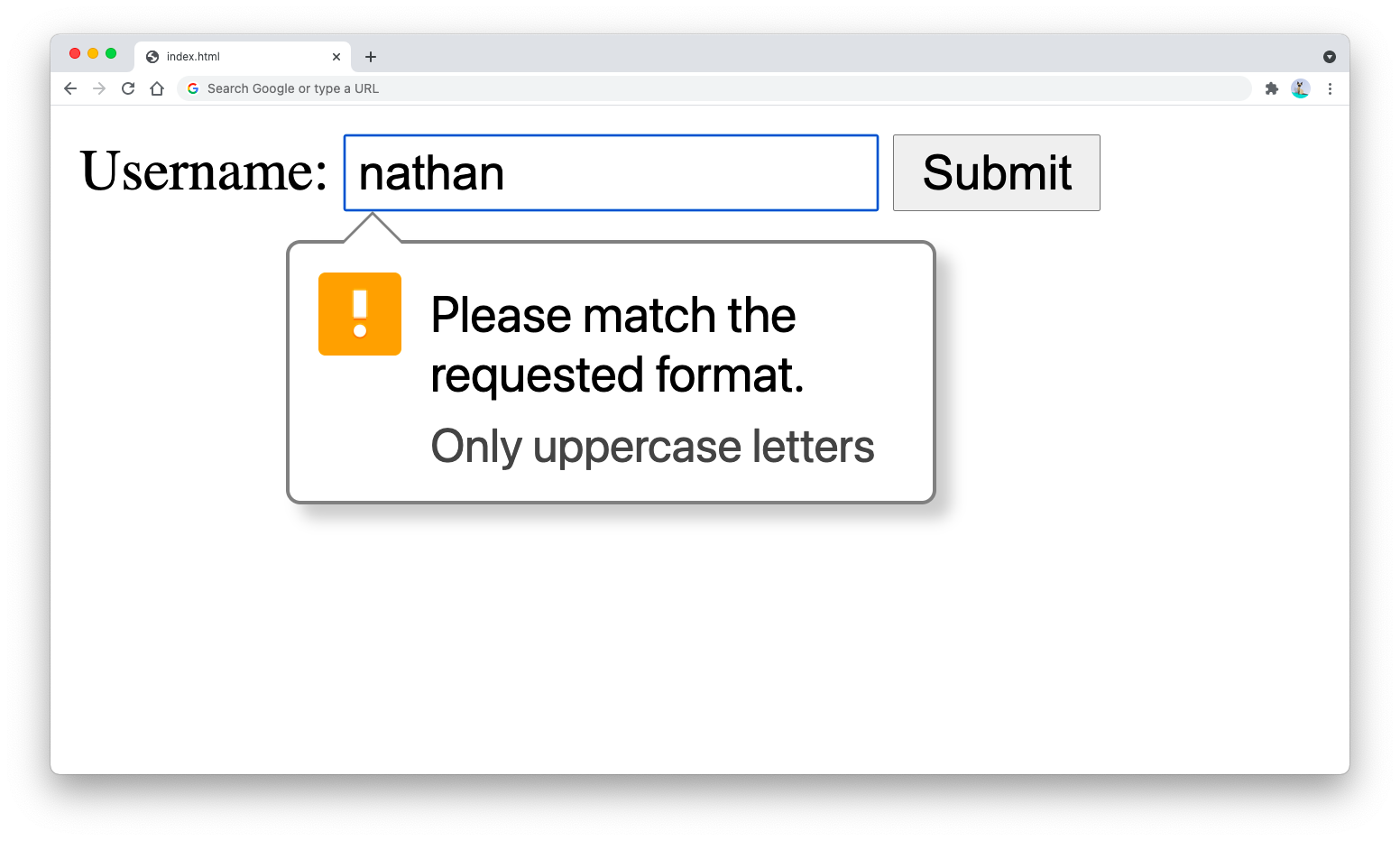The width and height of the screenshot is (1400, 841).
Task: Open the Extensions puzzle icon
Action: (1272, 88)
